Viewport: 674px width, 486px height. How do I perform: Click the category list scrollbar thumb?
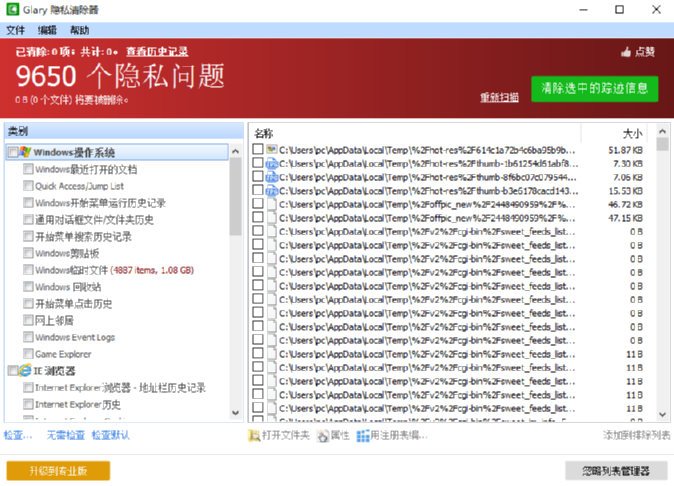pyautogui.click(x=236, y=196)
